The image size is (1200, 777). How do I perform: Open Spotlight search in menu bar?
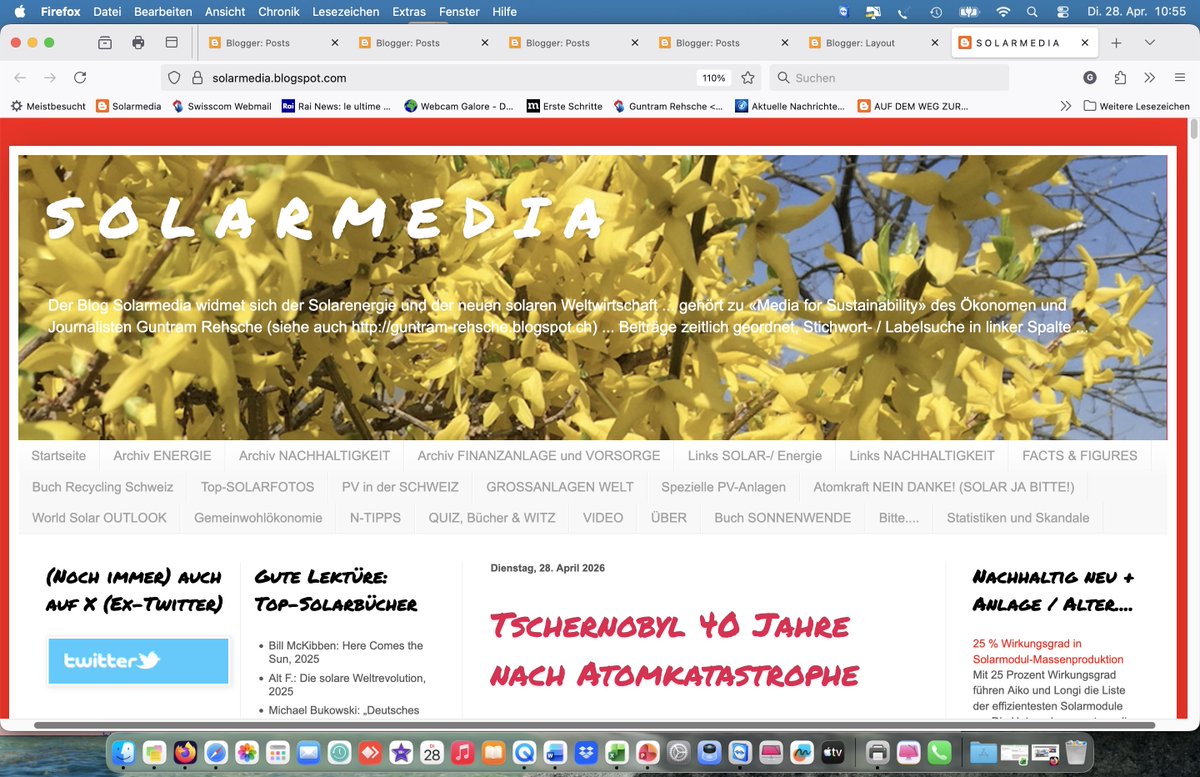(1032, 12)
